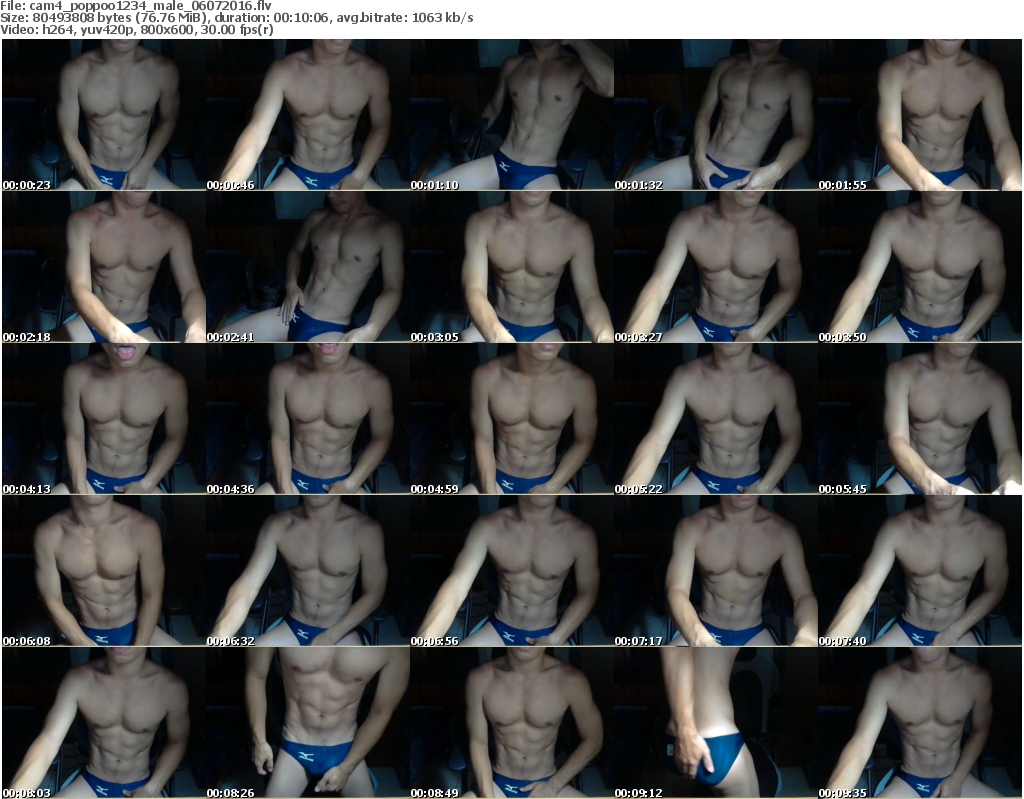Open the preview labeled 00:06:56
1024x799 pixels.
tap(512, 571)
